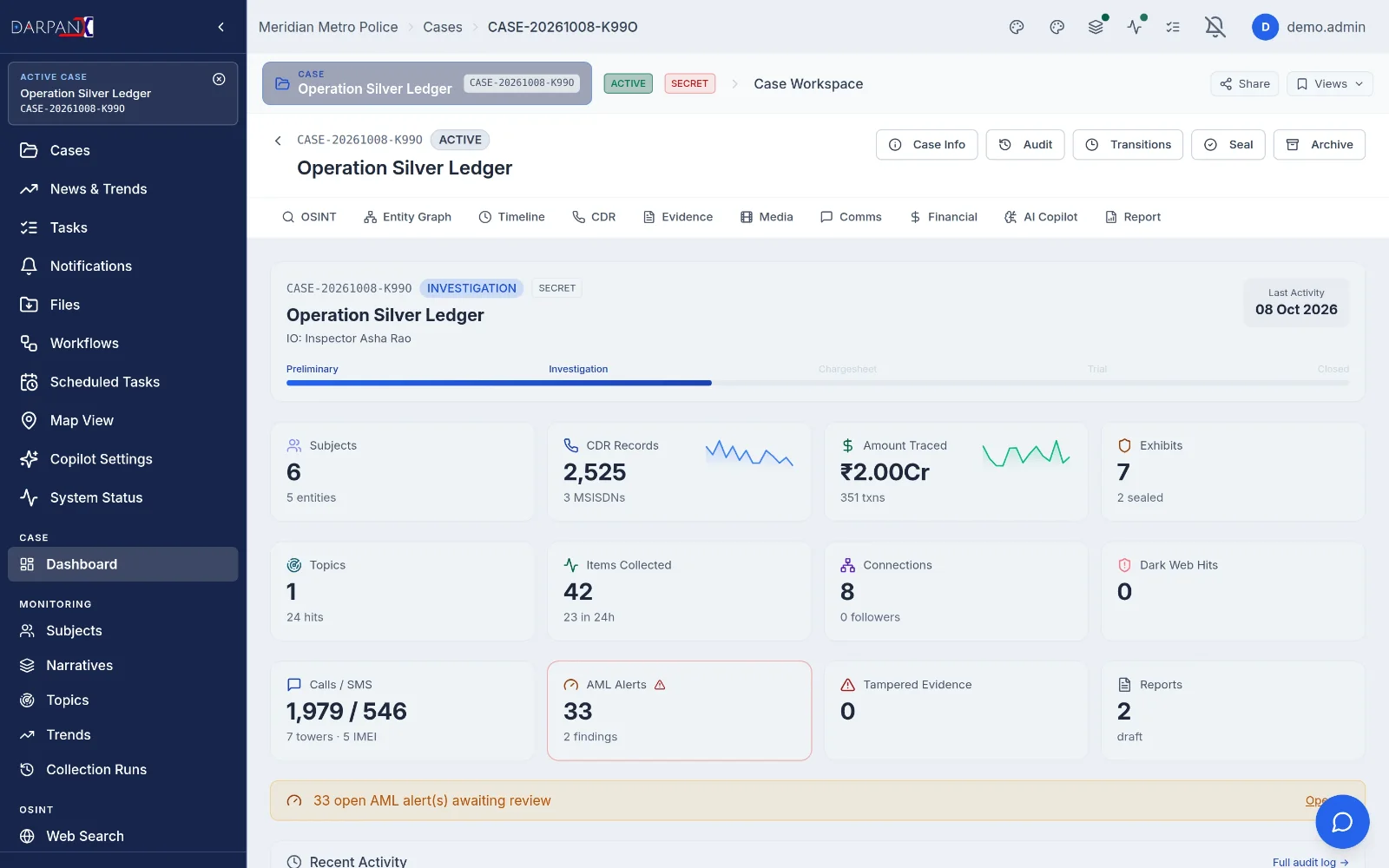Click the Seal button

click(1228, 145)
